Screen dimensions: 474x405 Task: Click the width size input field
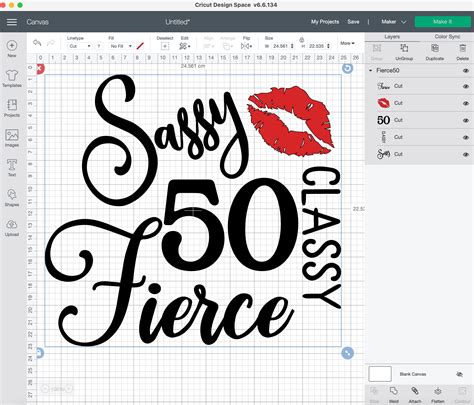click(x=280, y=46)
